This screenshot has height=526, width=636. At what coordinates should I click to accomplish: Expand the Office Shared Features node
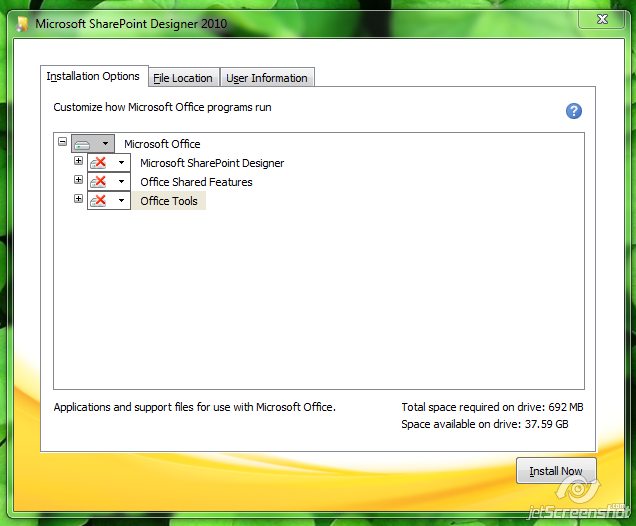[x=78, y=179]
